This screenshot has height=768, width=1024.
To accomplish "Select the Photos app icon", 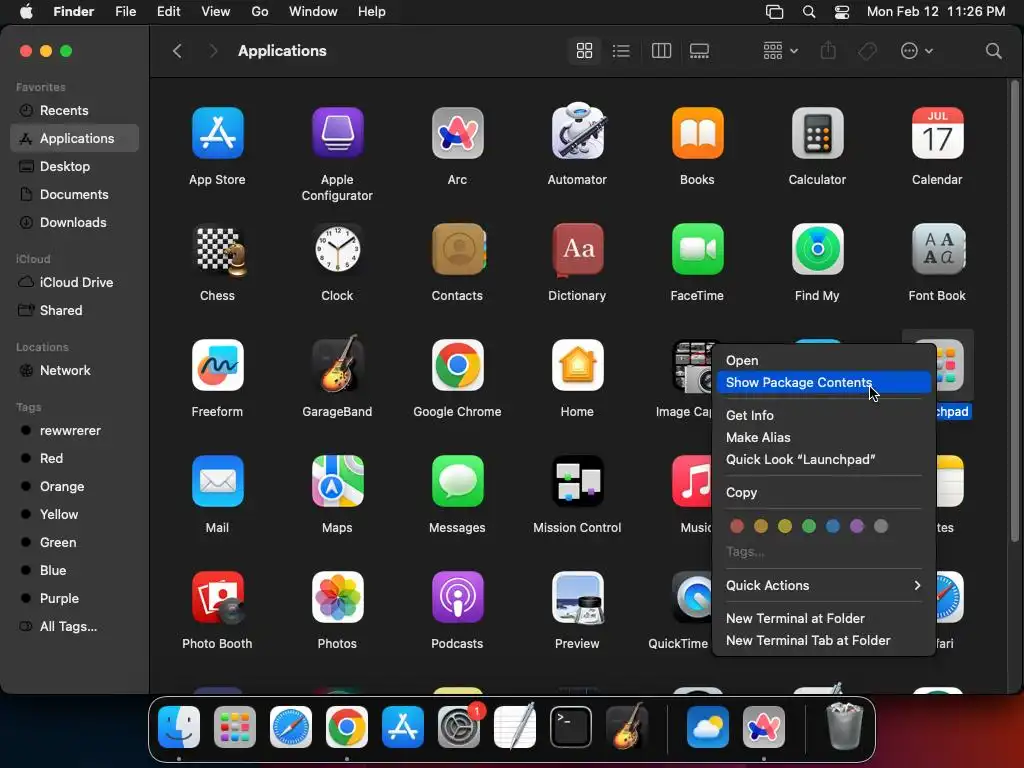I will [338, 598].
